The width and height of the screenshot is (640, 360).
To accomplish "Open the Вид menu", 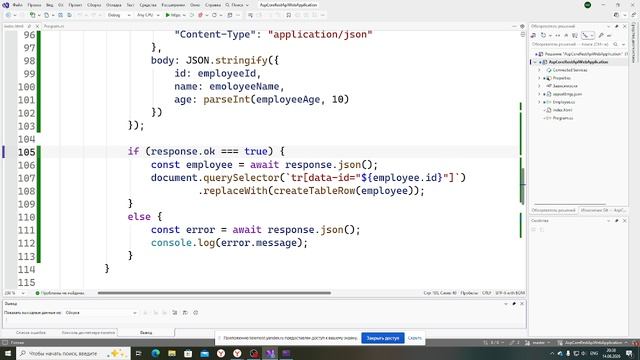I will tap(49, 5).
